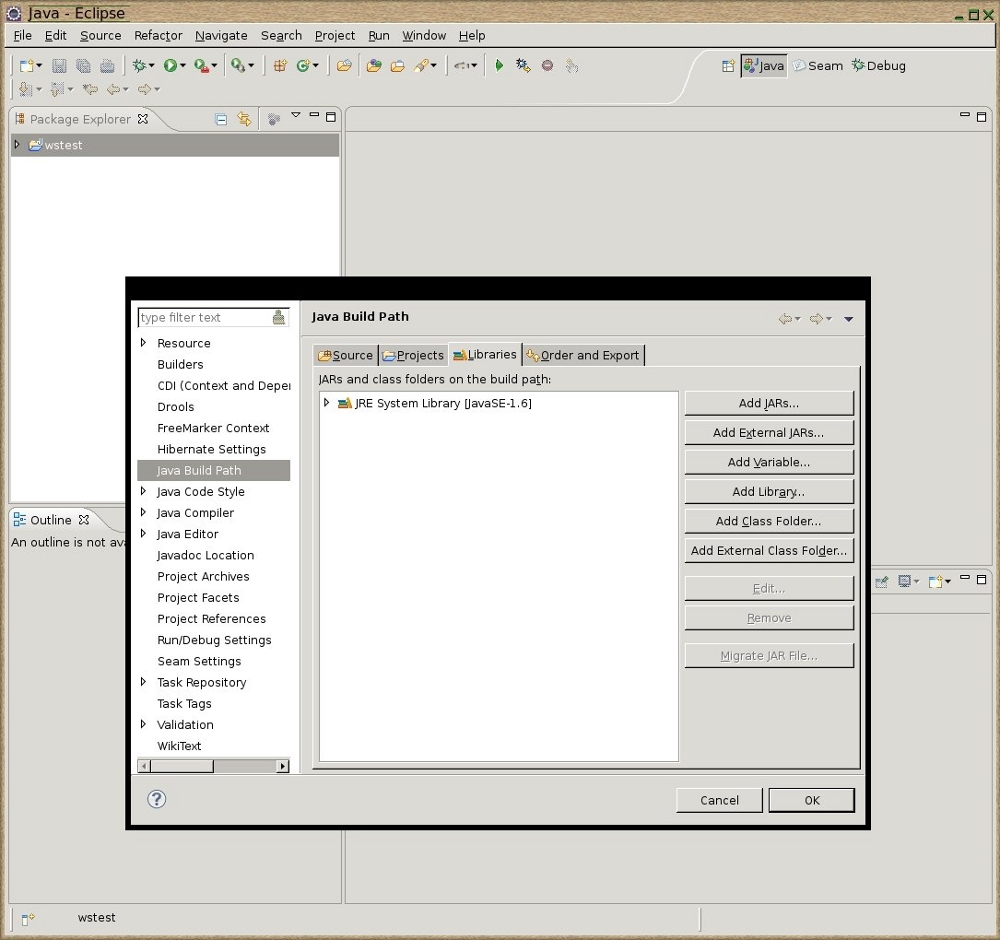The width and height of the screenshot is (1000, 940).
Task: Open the Refactor menu
Action: pyautogui.click(x=158, y=35)
